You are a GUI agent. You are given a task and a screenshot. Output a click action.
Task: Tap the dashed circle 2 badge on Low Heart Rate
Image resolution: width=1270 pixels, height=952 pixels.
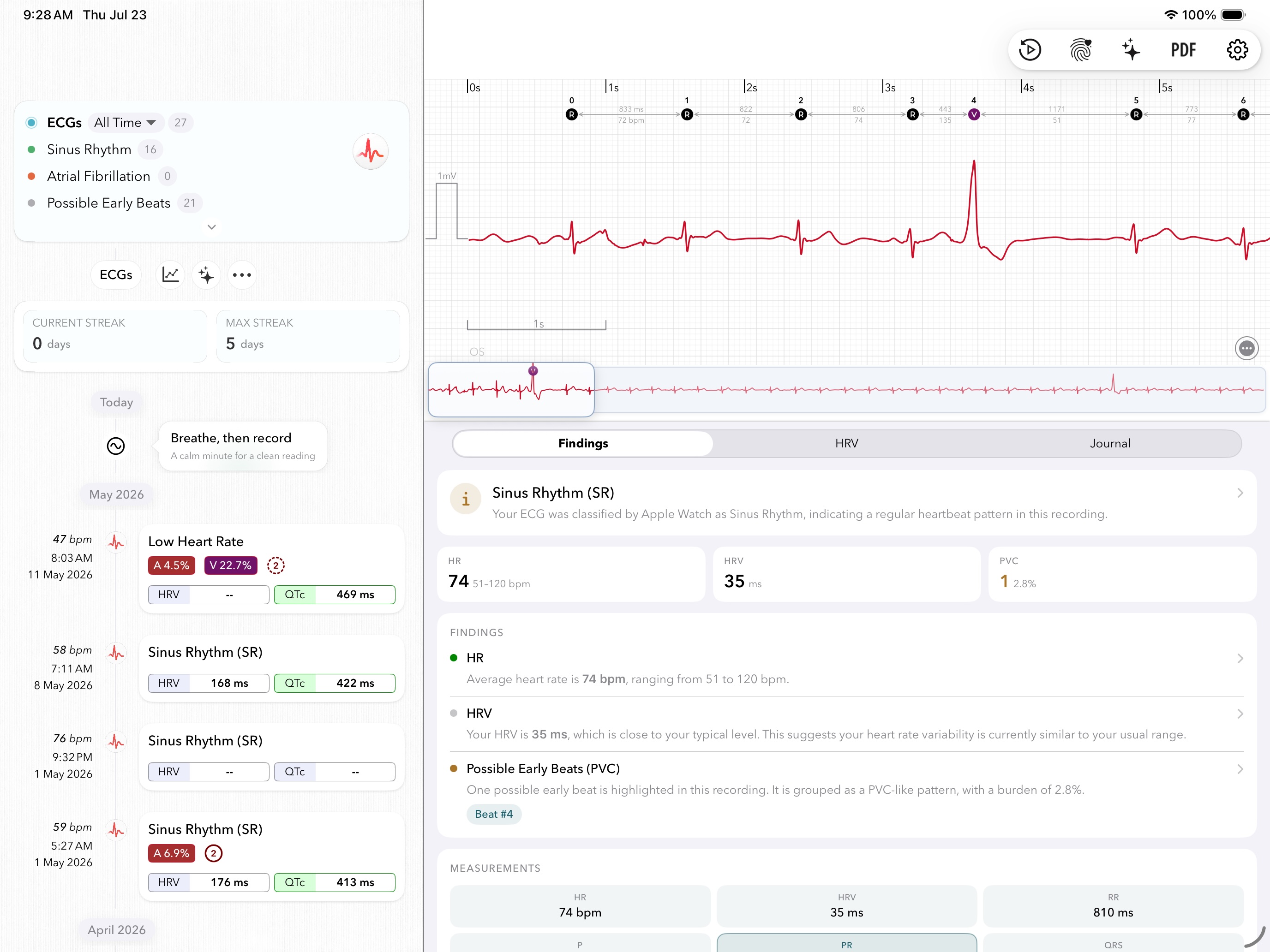tap(276, 565)
